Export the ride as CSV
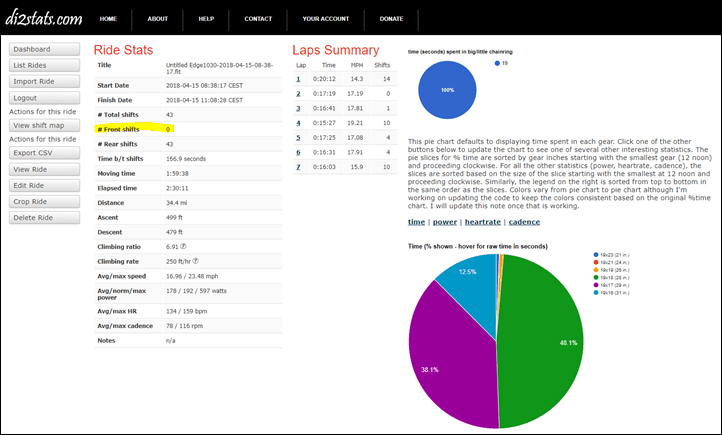Image resolution: width=722 pixels, height=435 pixels. tap(44, 153)
